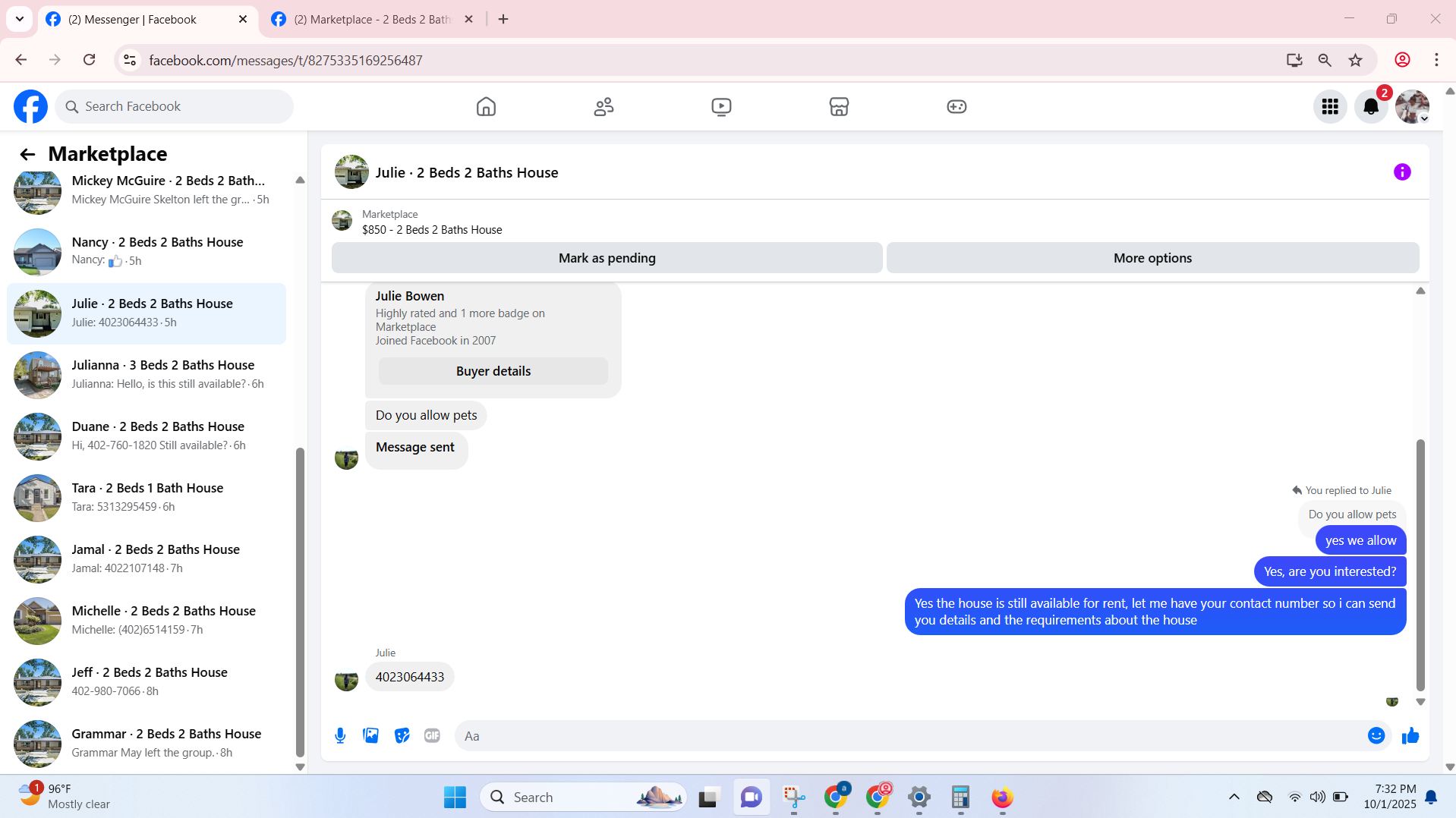Choose a sticker icon
The image size is (1456, 818).
pos(402,735)
